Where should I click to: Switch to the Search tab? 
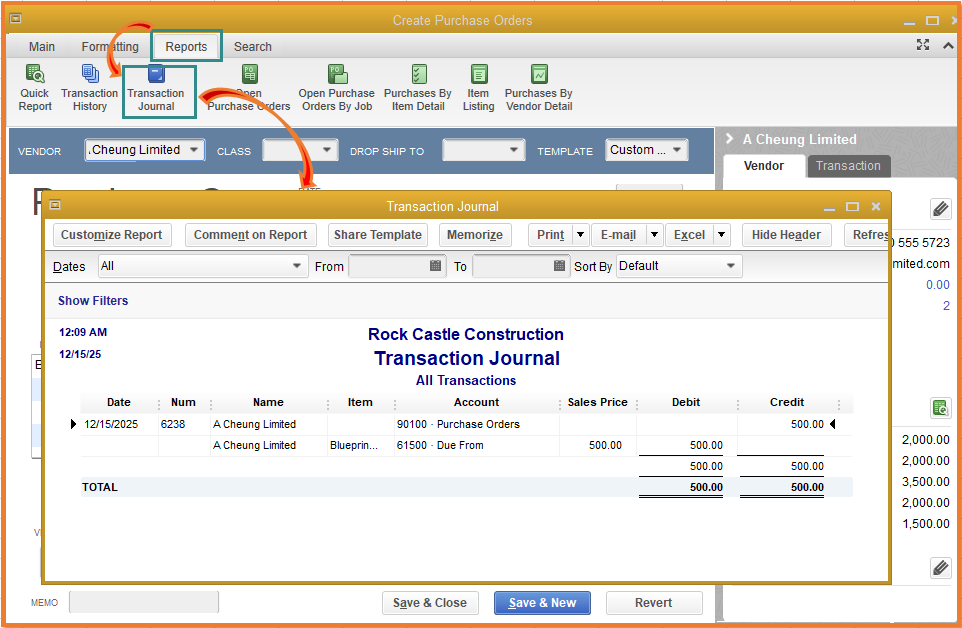[252, 47]
